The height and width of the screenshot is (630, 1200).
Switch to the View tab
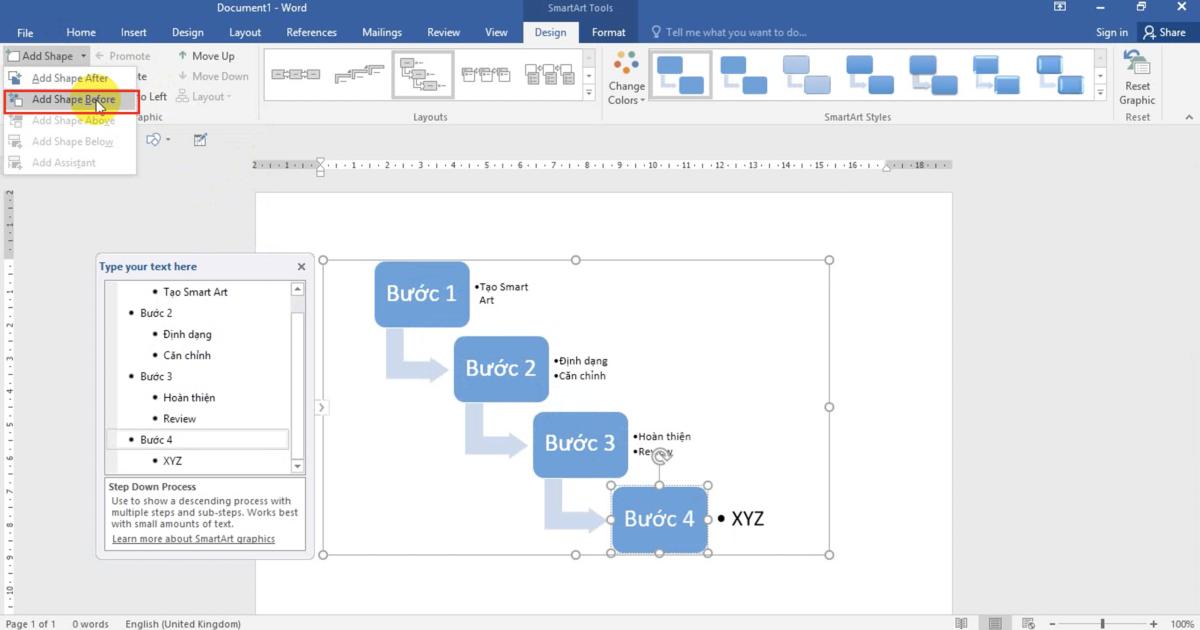pos(497,32)
